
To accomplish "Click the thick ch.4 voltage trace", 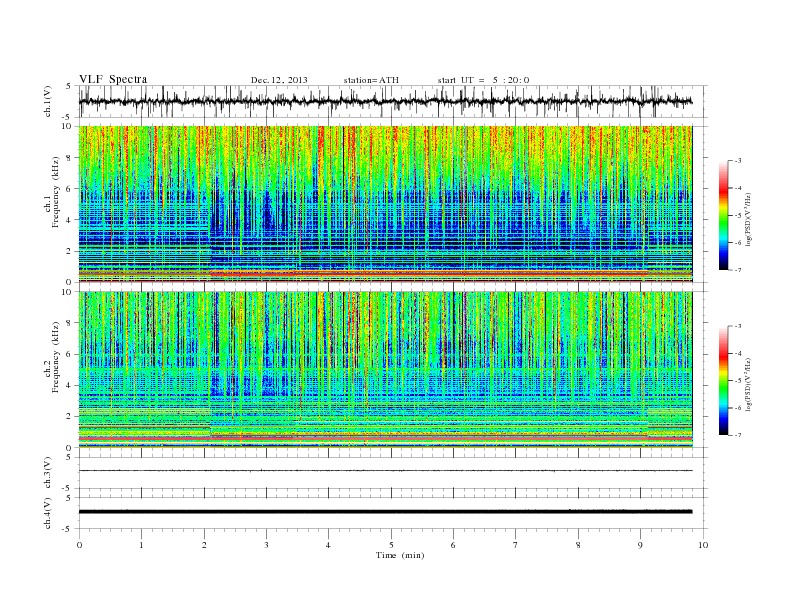I will [x=385, y=512].
